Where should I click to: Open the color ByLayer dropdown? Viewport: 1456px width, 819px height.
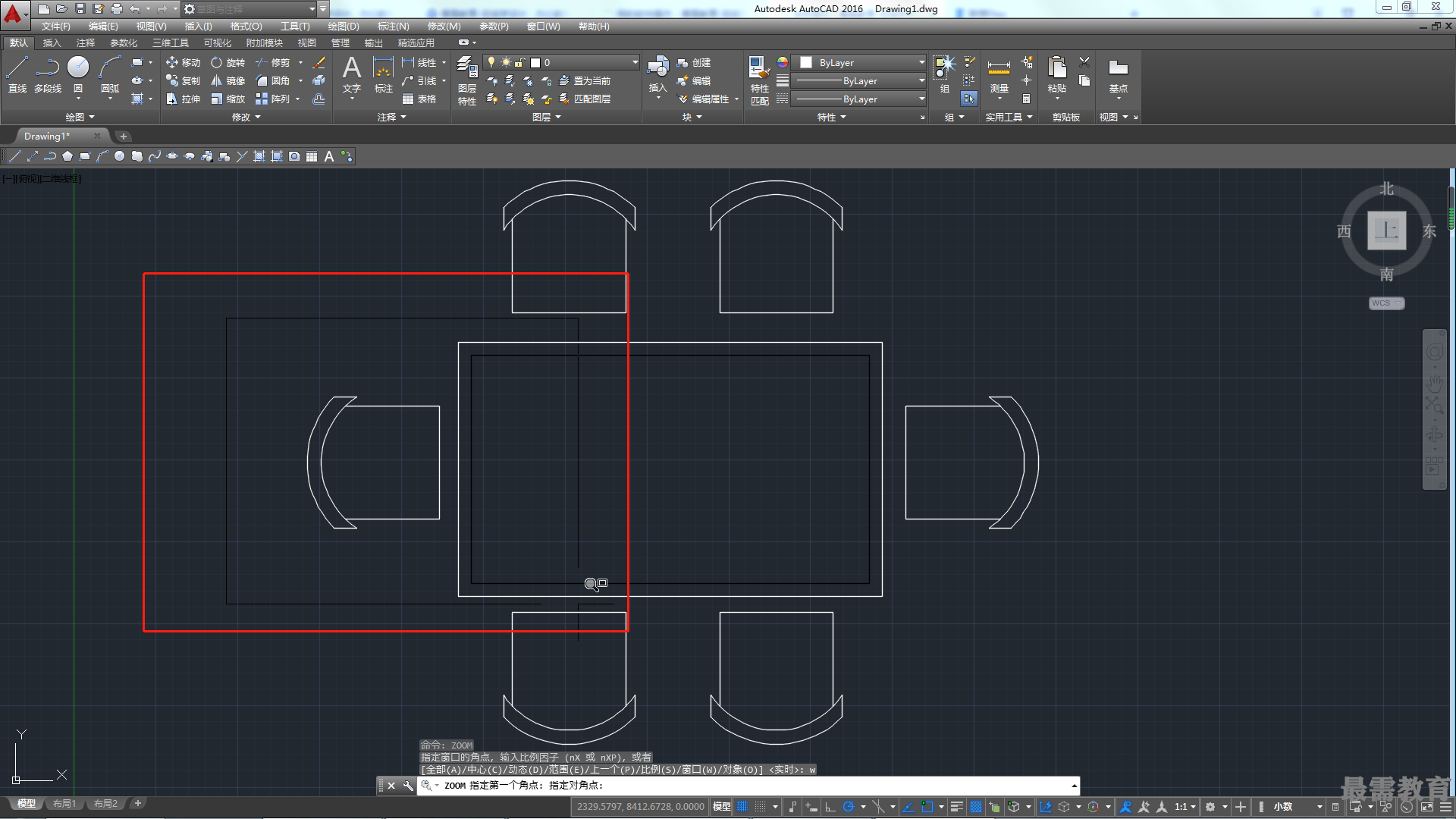(859, 62)
